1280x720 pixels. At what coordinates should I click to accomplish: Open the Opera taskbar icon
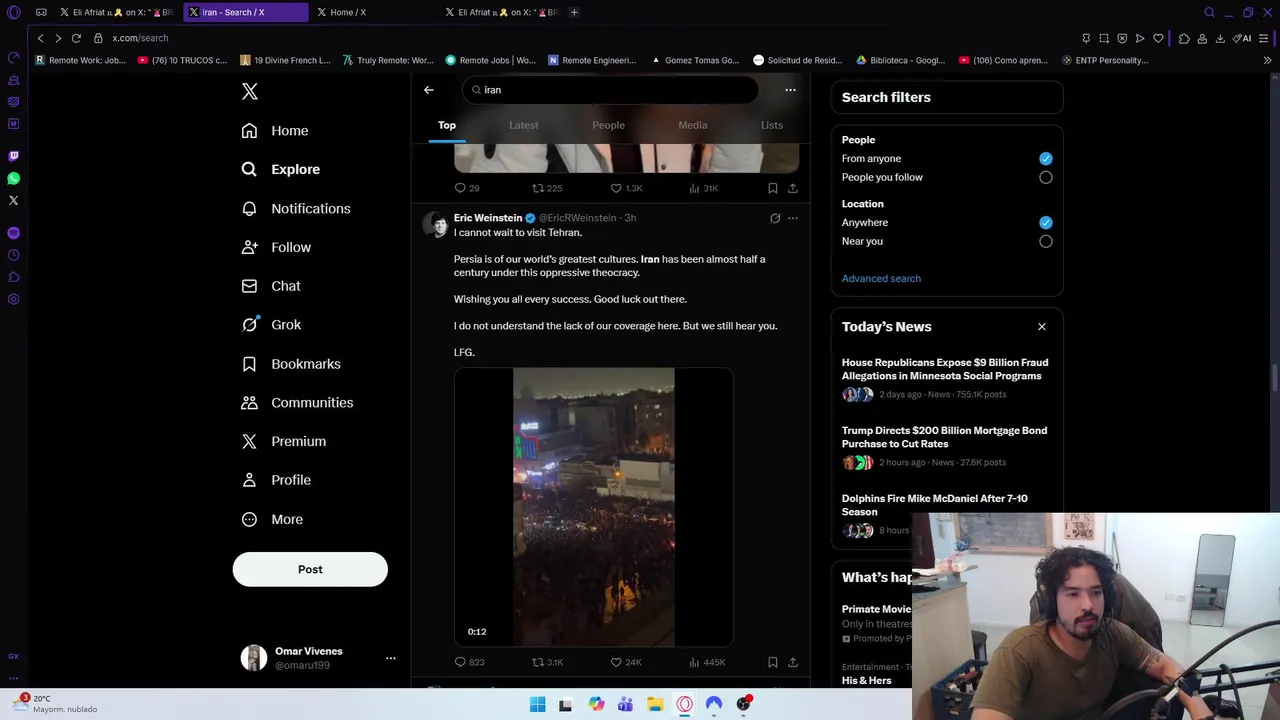click(684, 704)
